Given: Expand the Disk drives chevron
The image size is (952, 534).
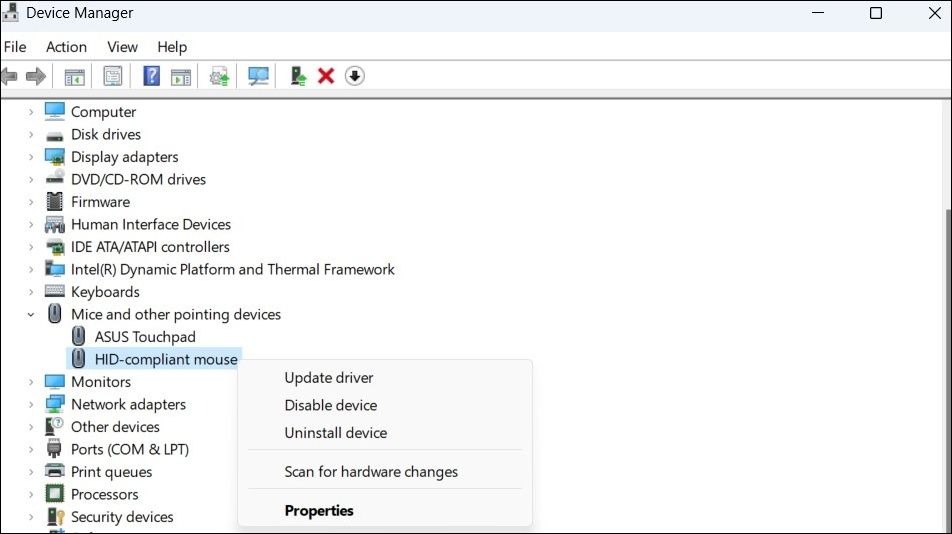Looking at the screenshot, I should pos(31,134).
